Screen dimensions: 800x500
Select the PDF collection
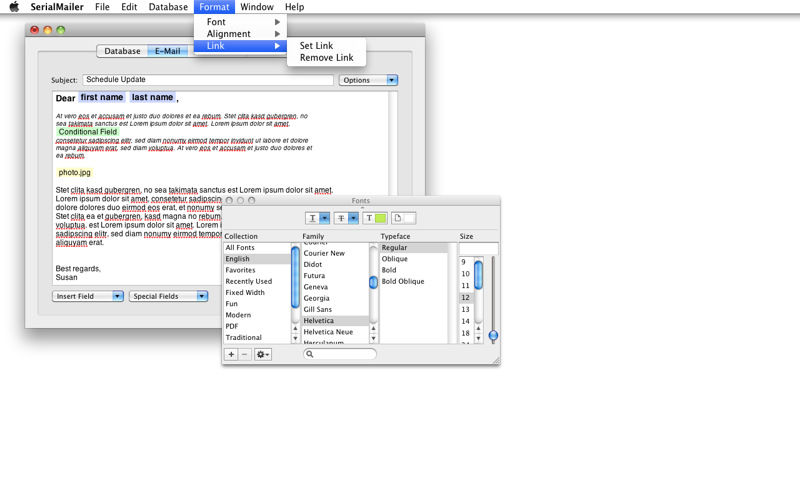257,326
